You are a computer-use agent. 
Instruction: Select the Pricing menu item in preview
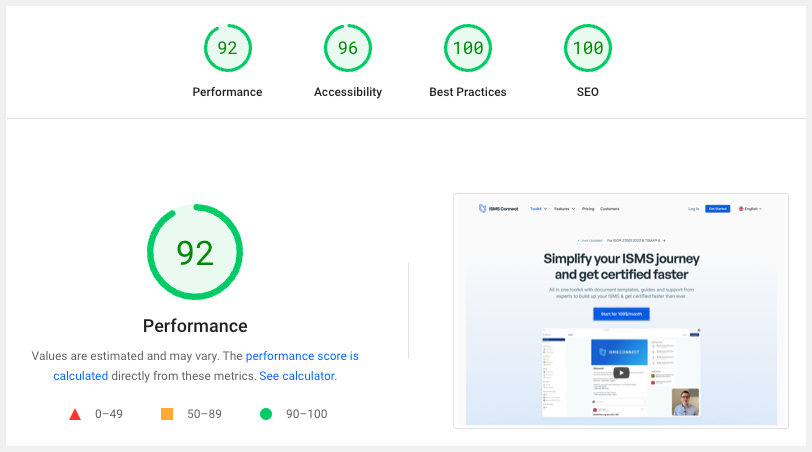click(588, 209)
